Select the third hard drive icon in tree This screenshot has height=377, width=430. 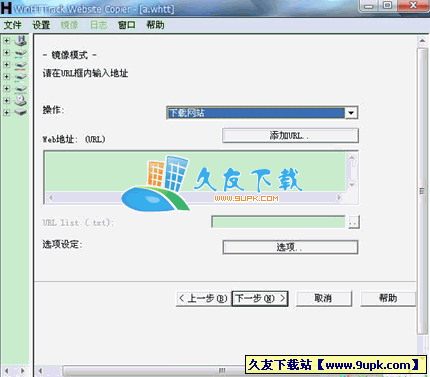point(21,77)
